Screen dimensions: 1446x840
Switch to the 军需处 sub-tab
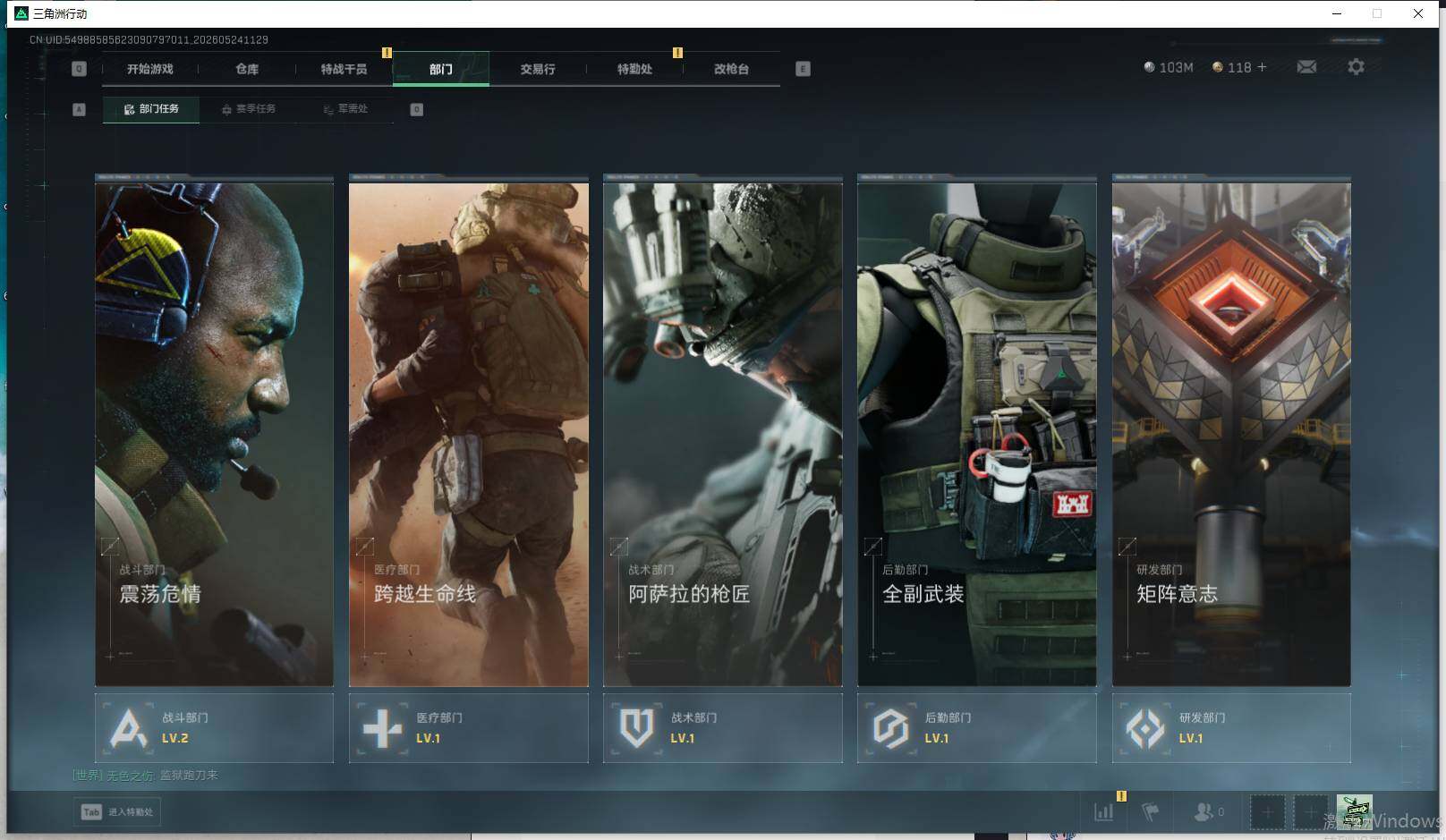tap(345, 109)
